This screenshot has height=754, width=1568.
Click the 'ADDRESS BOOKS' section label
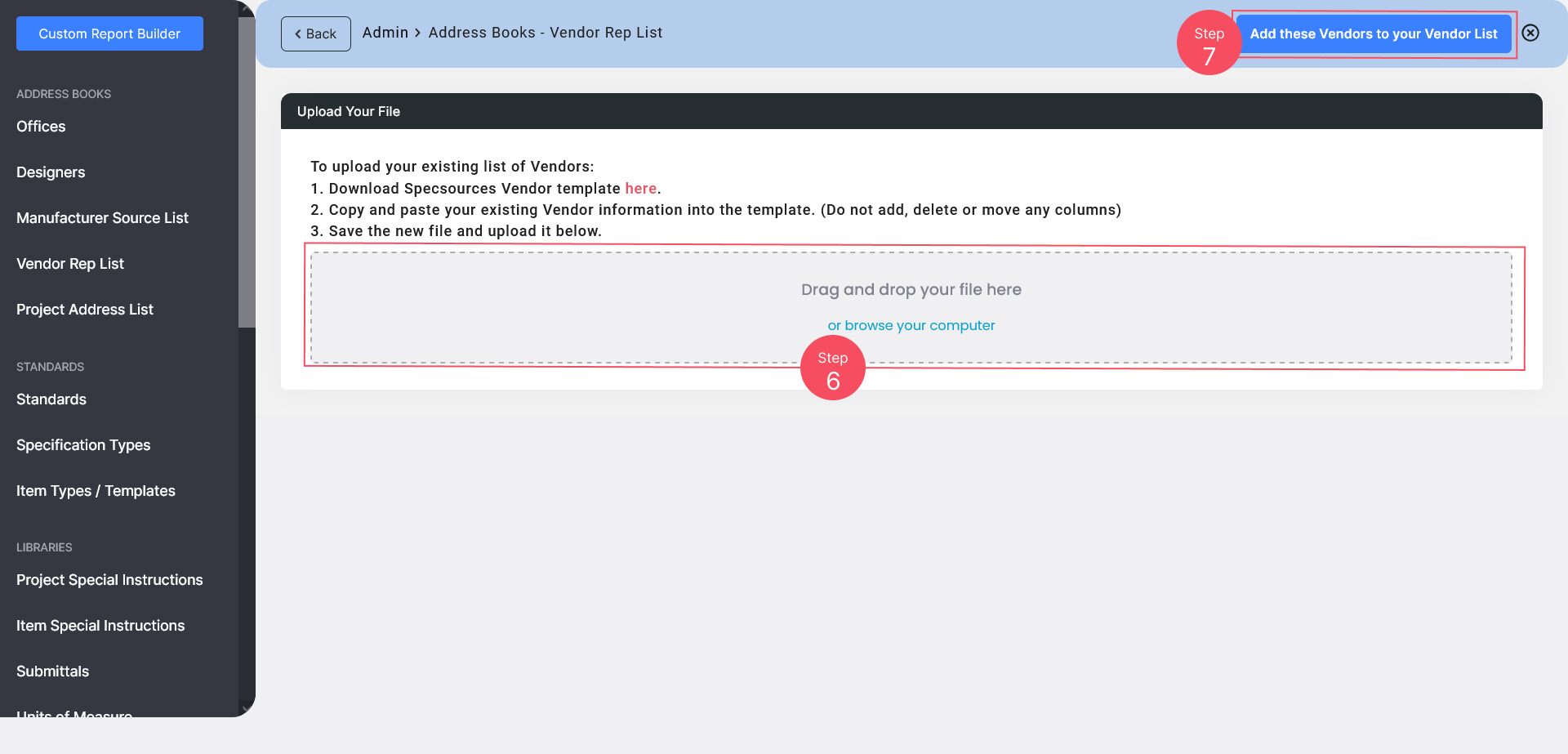coord(64,94)
